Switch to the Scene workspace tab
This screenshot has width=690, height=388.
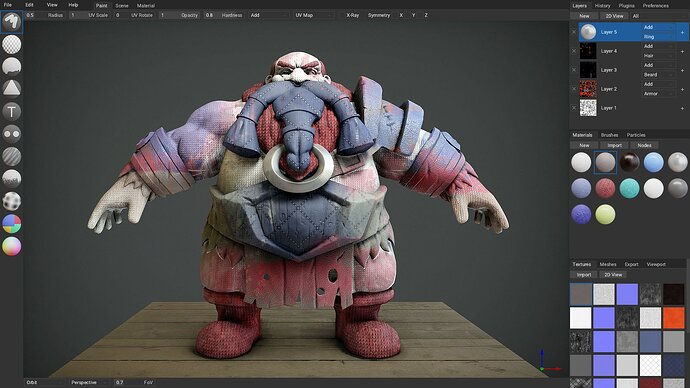(x=122, y=6)
